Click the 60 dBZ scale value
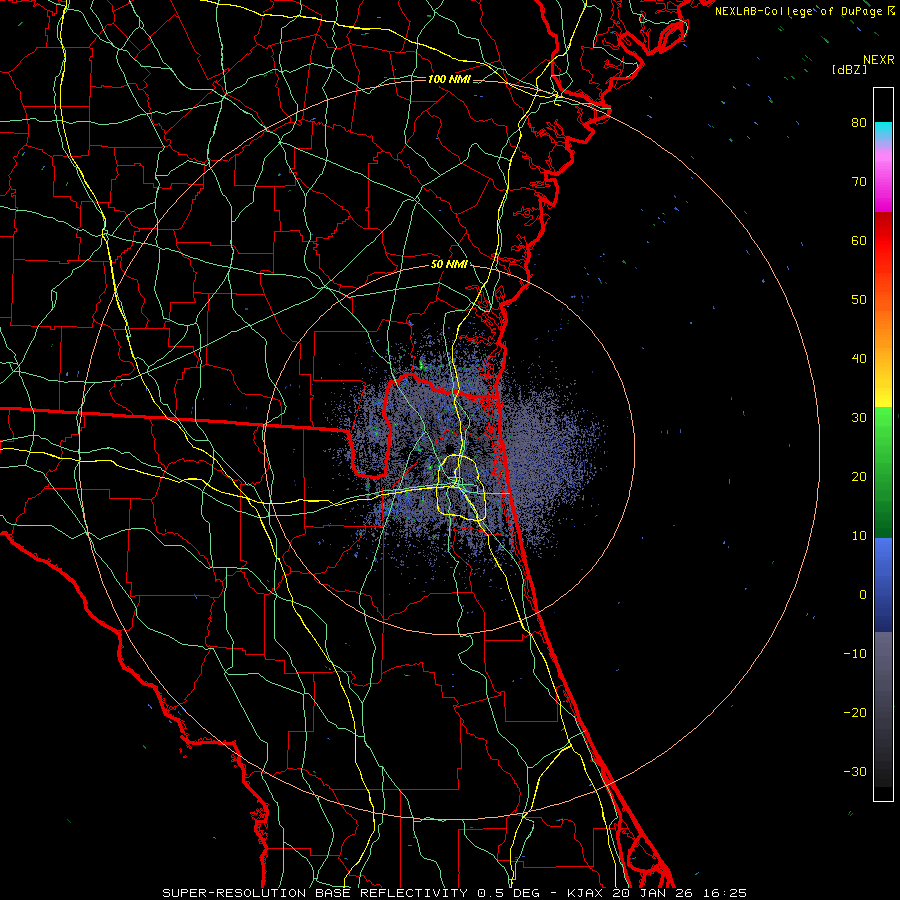This screenshot has height=900, width=900. [859, 240]
